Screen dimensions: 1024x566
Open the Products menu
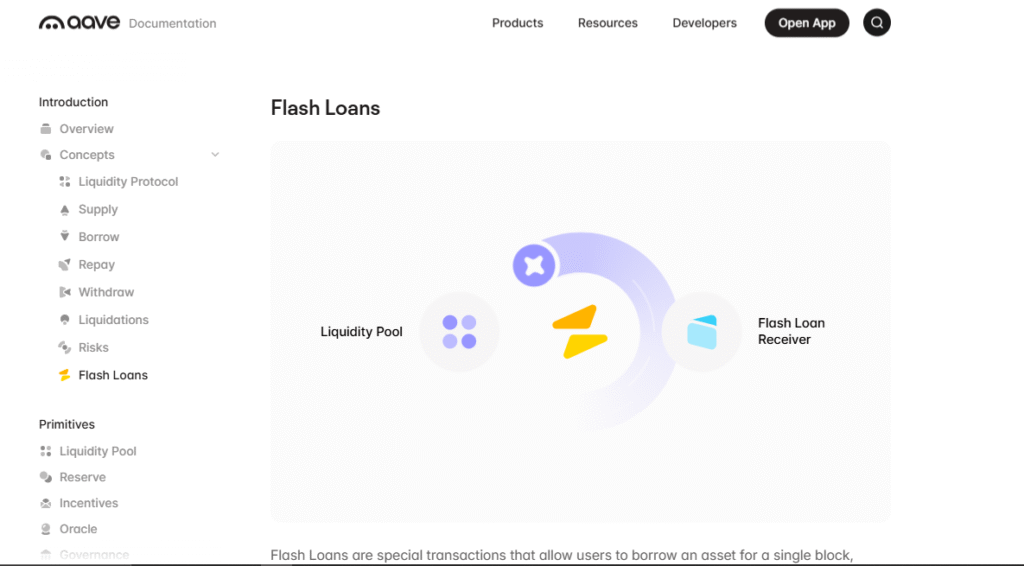coord(517,23)
